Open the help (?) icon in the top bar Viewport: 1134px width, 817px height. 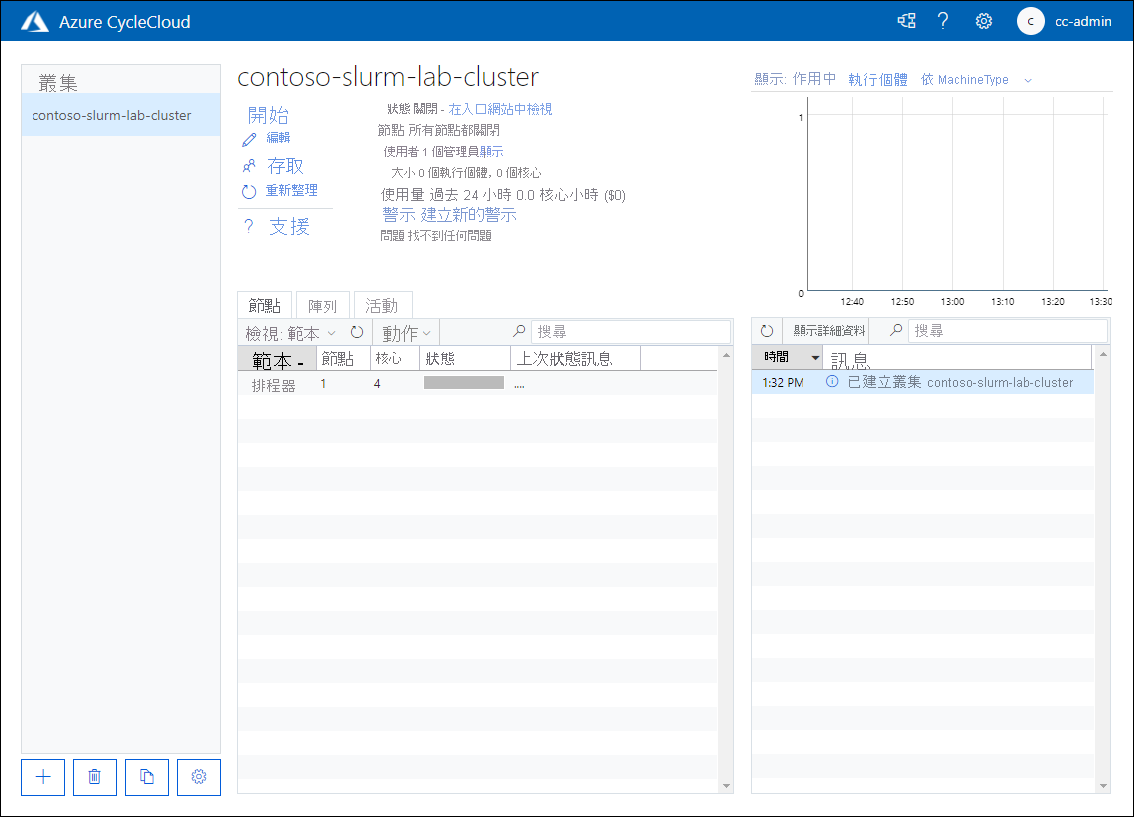pyautogui.click(x=943, y=20)
